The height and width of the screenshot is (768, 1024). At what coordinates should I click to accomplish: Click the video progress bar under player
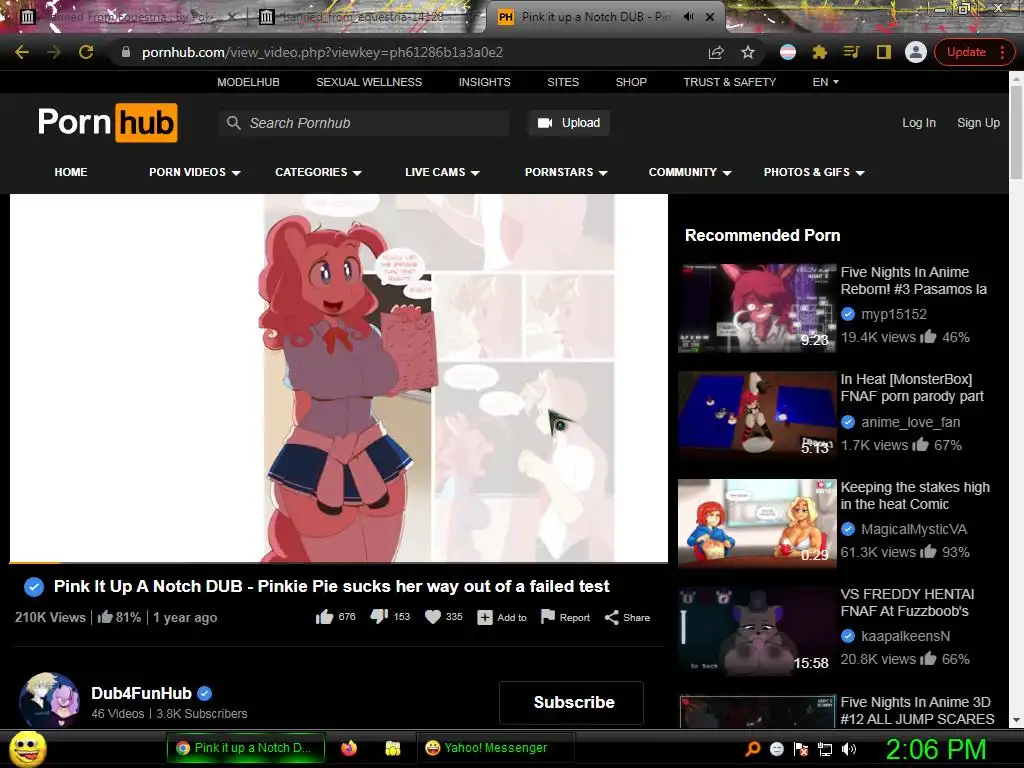(338, 562)
